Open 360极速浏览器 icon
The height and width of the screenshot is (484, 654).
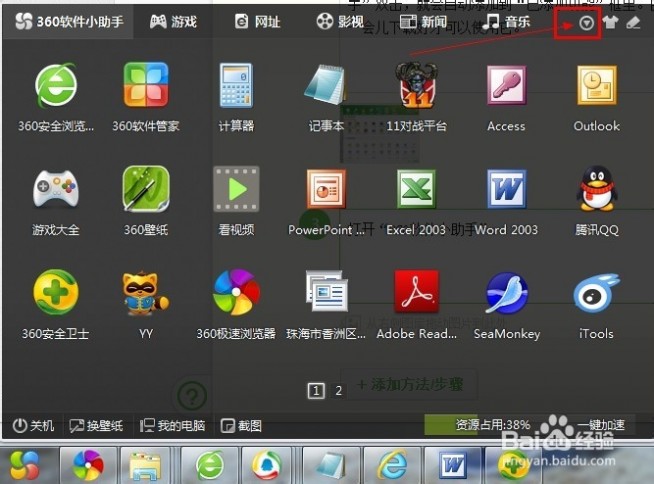[x=236, y=292]
